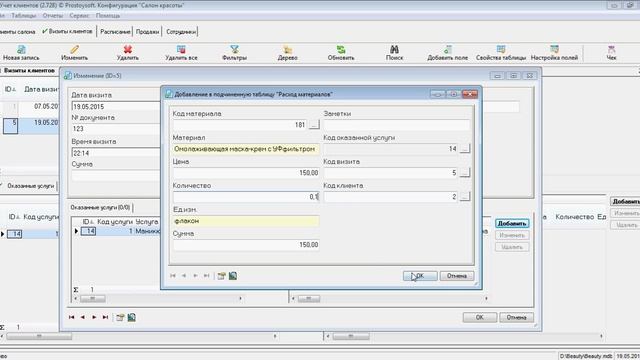Click the Удалить red cross icon
This screenshot has width=640, height=360.
(x=128, y=50)
